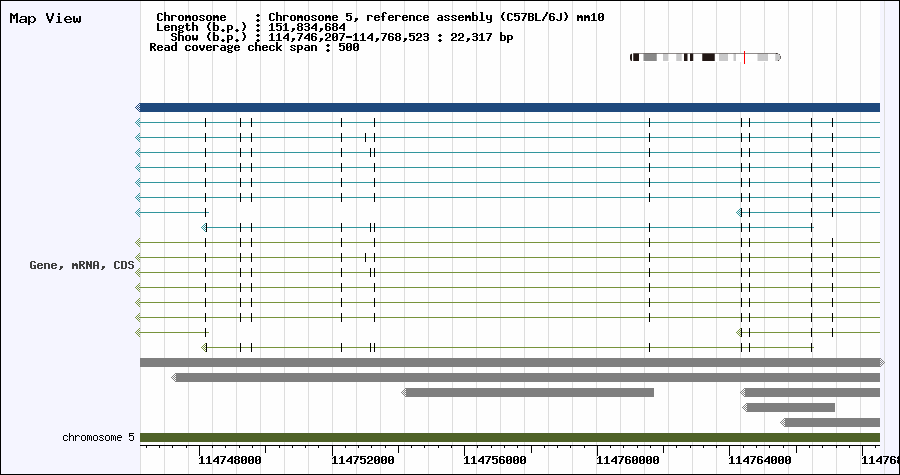Click the 'Read coverage check span : 500' text

click(254, 48)
